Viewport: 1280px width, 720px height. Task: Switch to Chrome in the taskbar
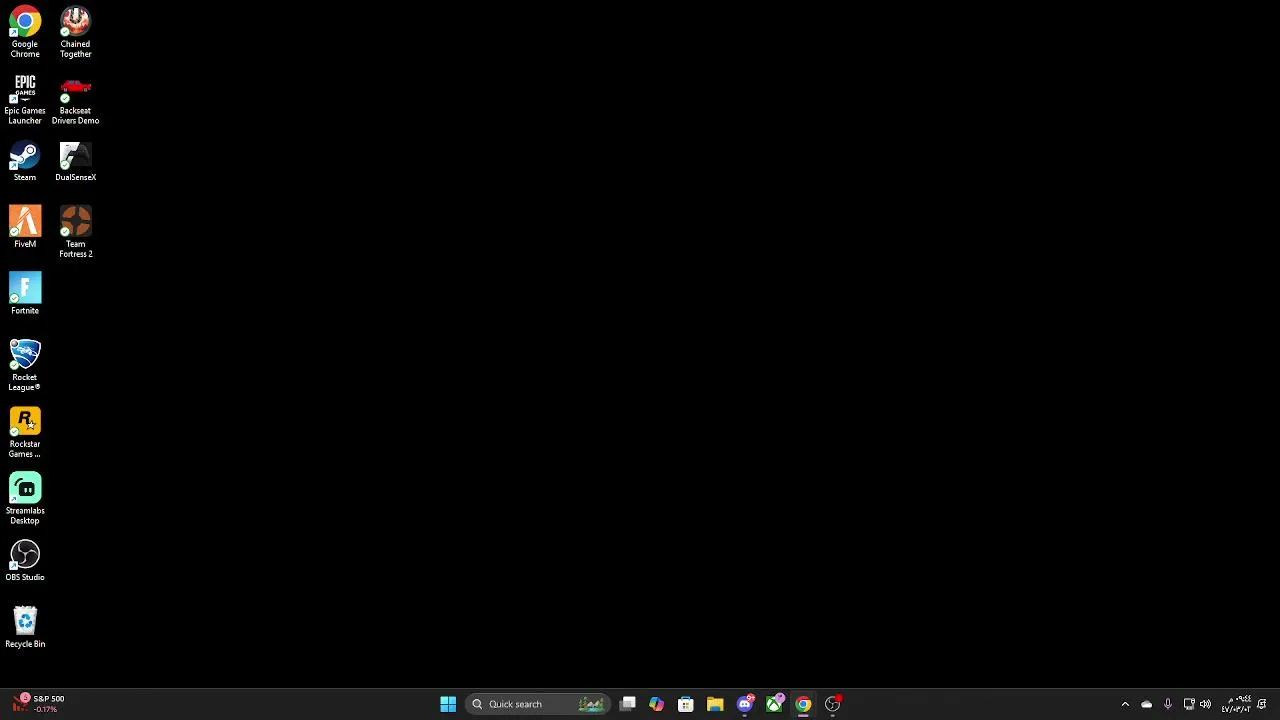803,704
